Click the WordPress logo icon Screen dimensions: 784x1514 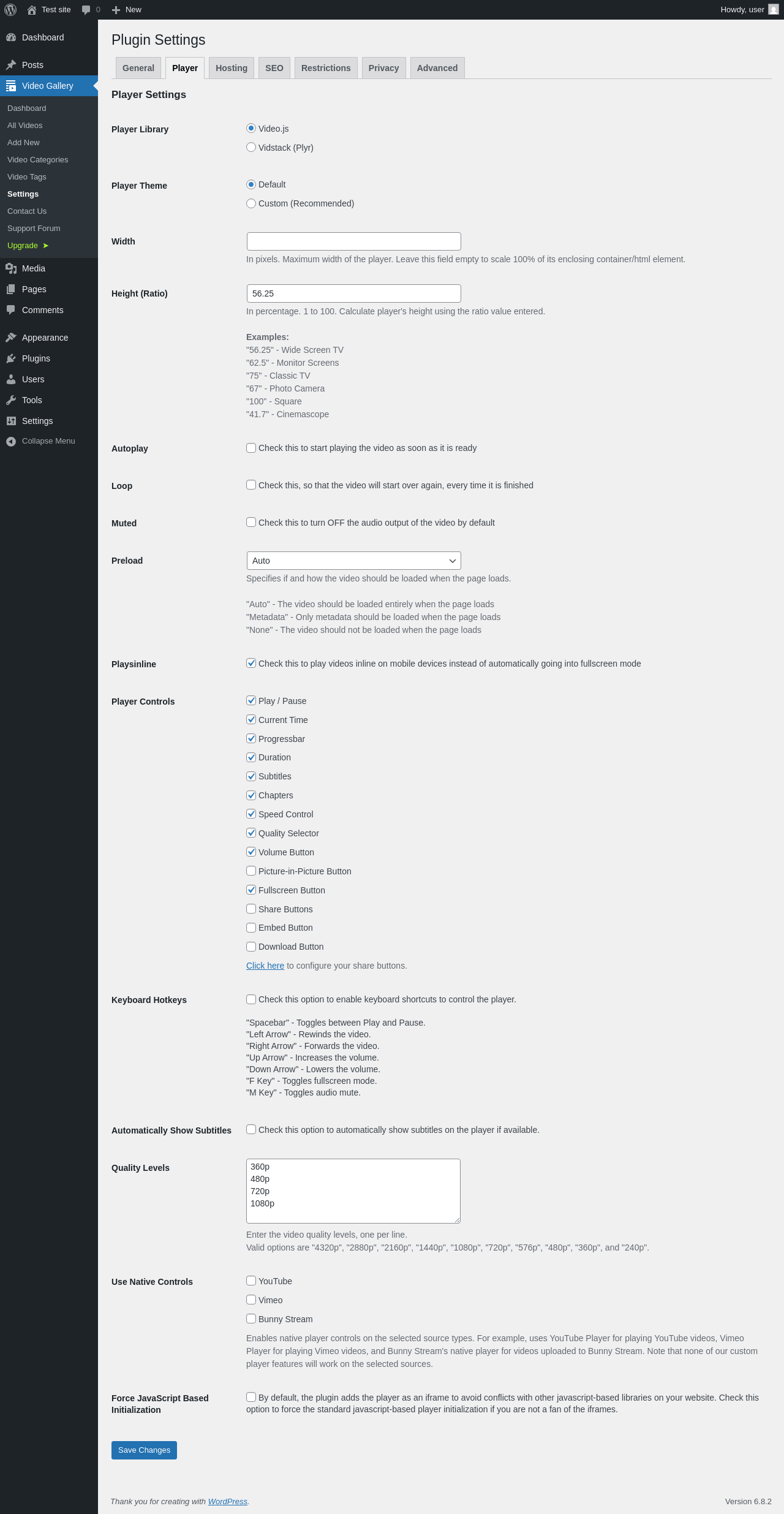click(10, 10)
